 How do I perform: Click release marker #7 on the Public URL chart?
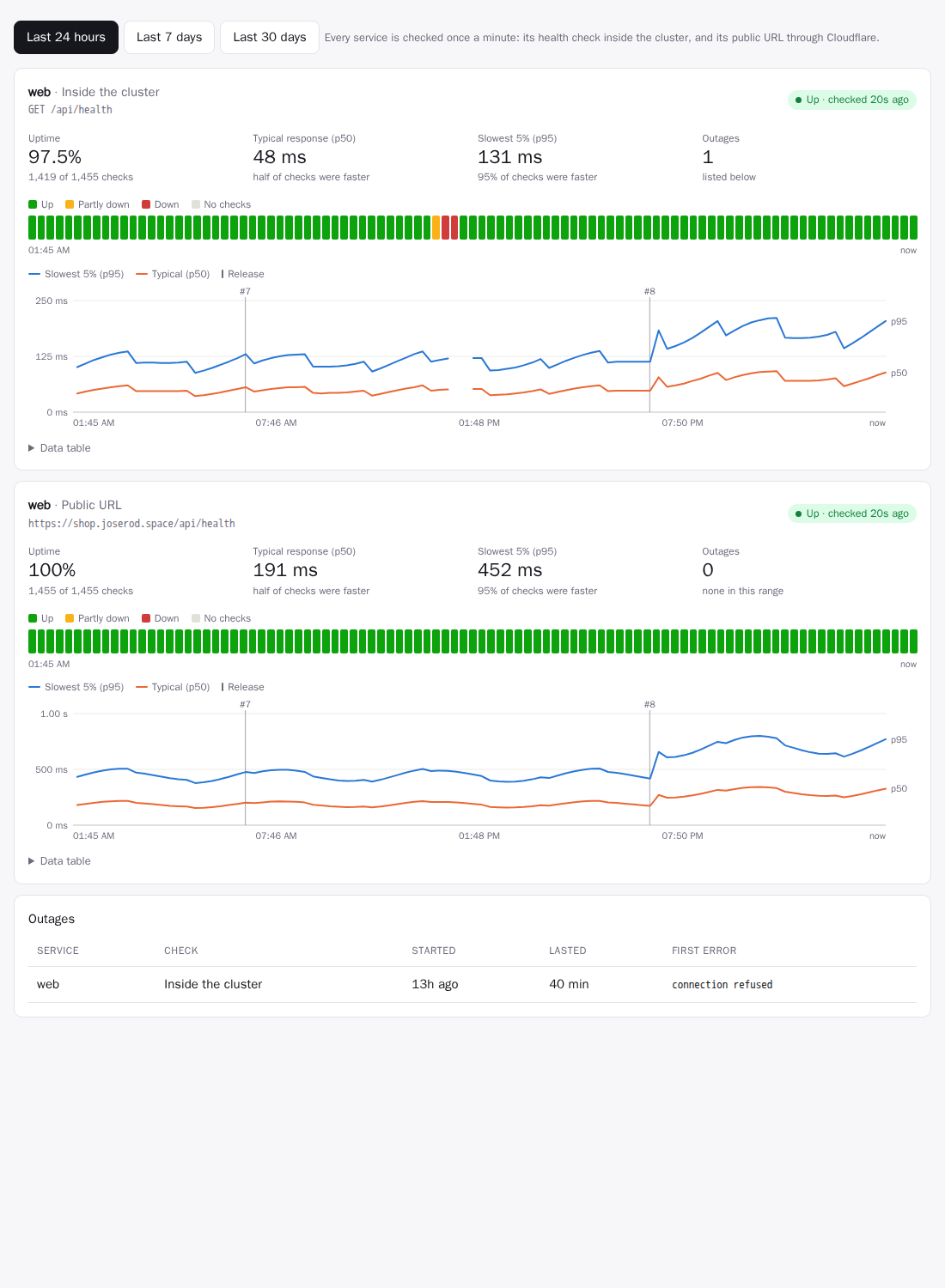[245, 705]
